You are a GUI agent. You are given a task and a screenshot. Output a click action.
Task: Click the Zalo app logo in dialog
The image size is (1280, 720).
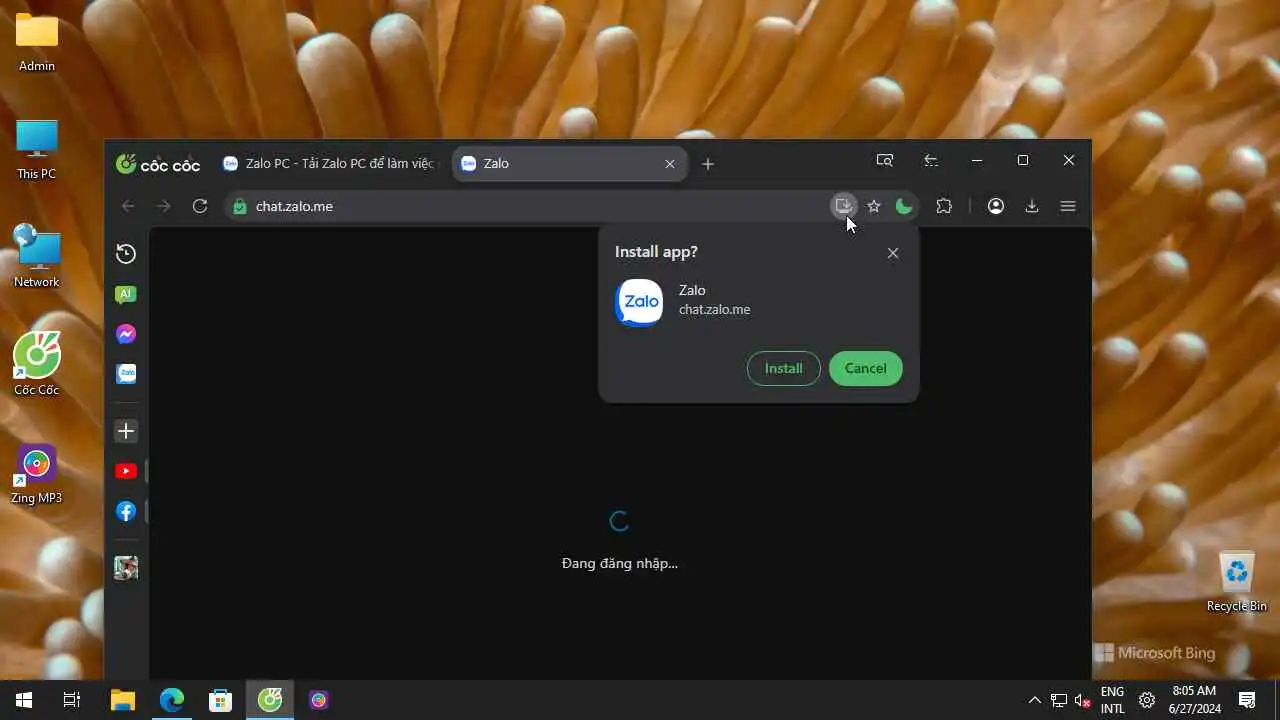639,302
